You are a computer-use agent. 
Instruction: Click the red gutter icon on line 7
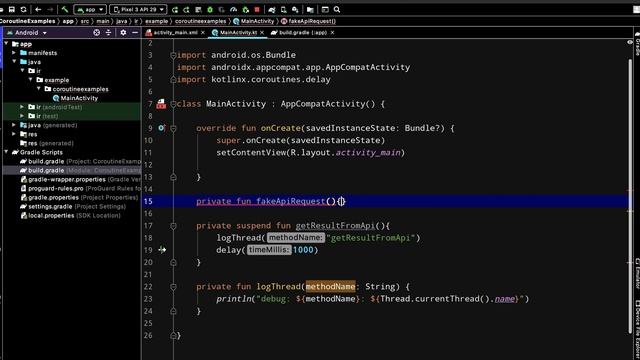pos(161,104)
